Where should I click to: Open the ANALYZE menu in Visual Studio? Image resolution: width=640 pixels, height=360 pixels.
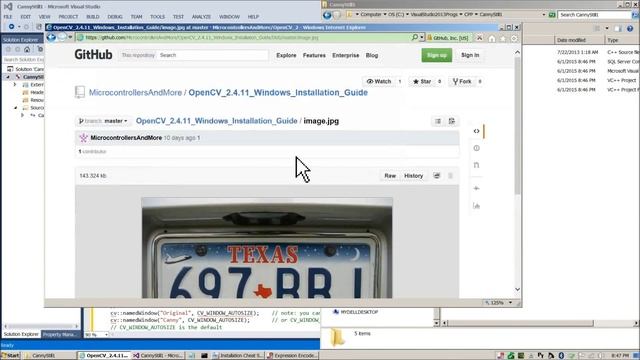pos(201,17)
